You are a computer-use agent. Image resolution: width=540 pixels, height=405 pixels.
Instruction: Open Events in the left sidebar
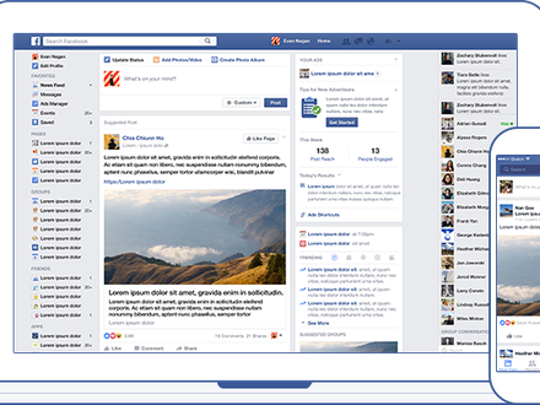pos(48,113)
